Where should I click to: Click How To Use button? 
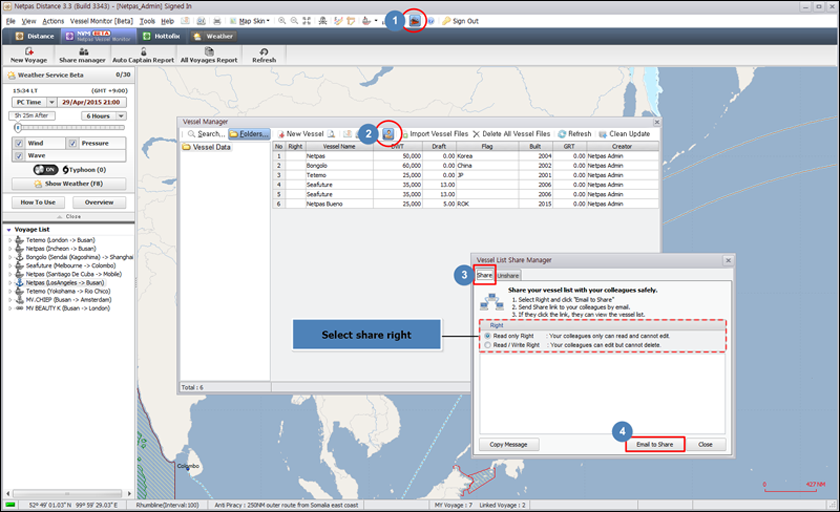(x=38, y=202)
